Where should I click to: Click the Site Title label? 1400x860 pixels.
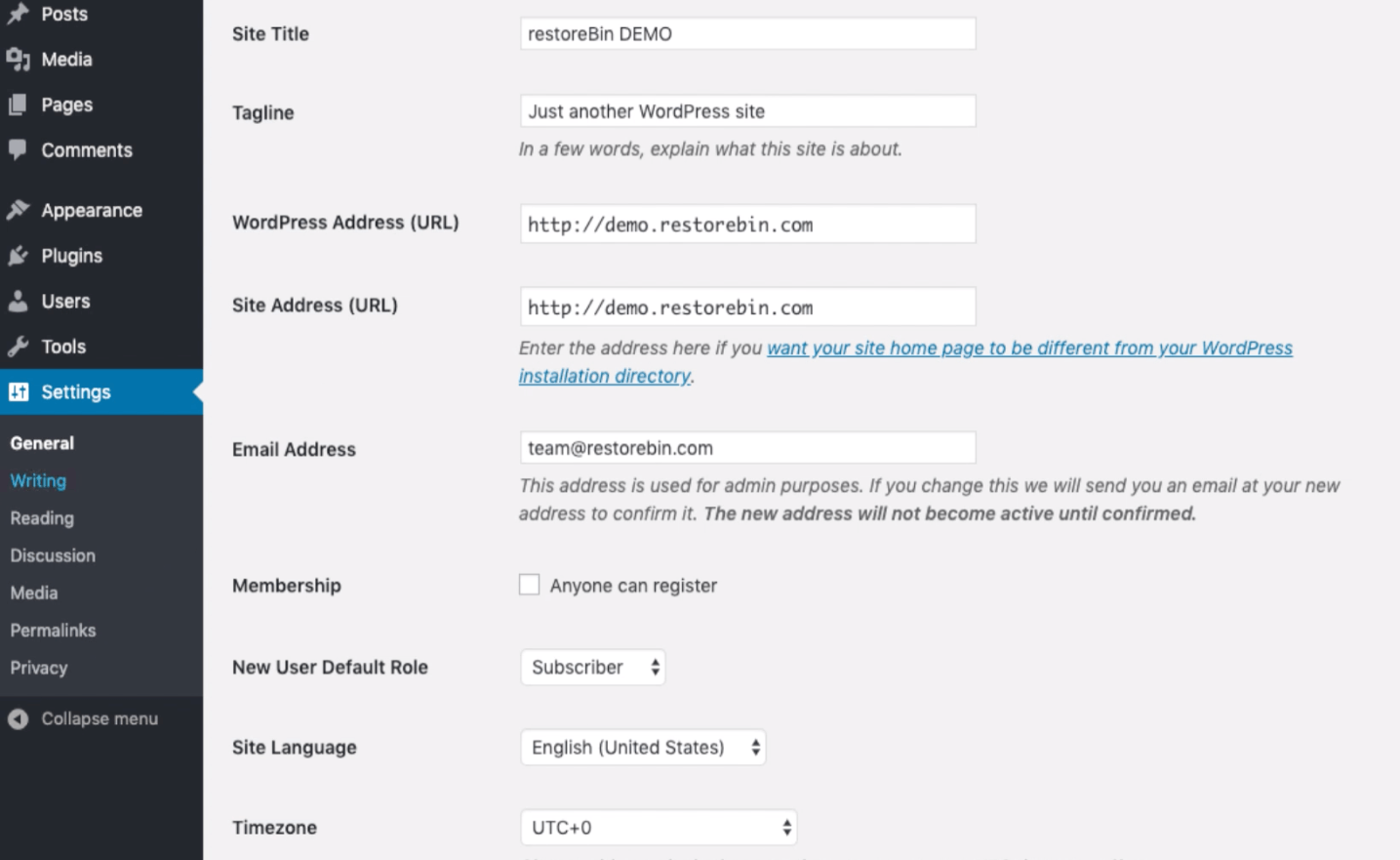click(270, 34)
